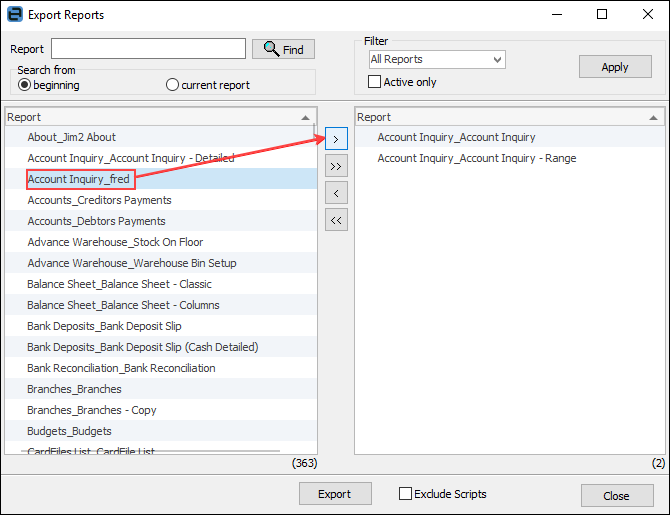Click the Find button with magnifier icon
This screenshot has width=670, height=515.
[283, 49]
